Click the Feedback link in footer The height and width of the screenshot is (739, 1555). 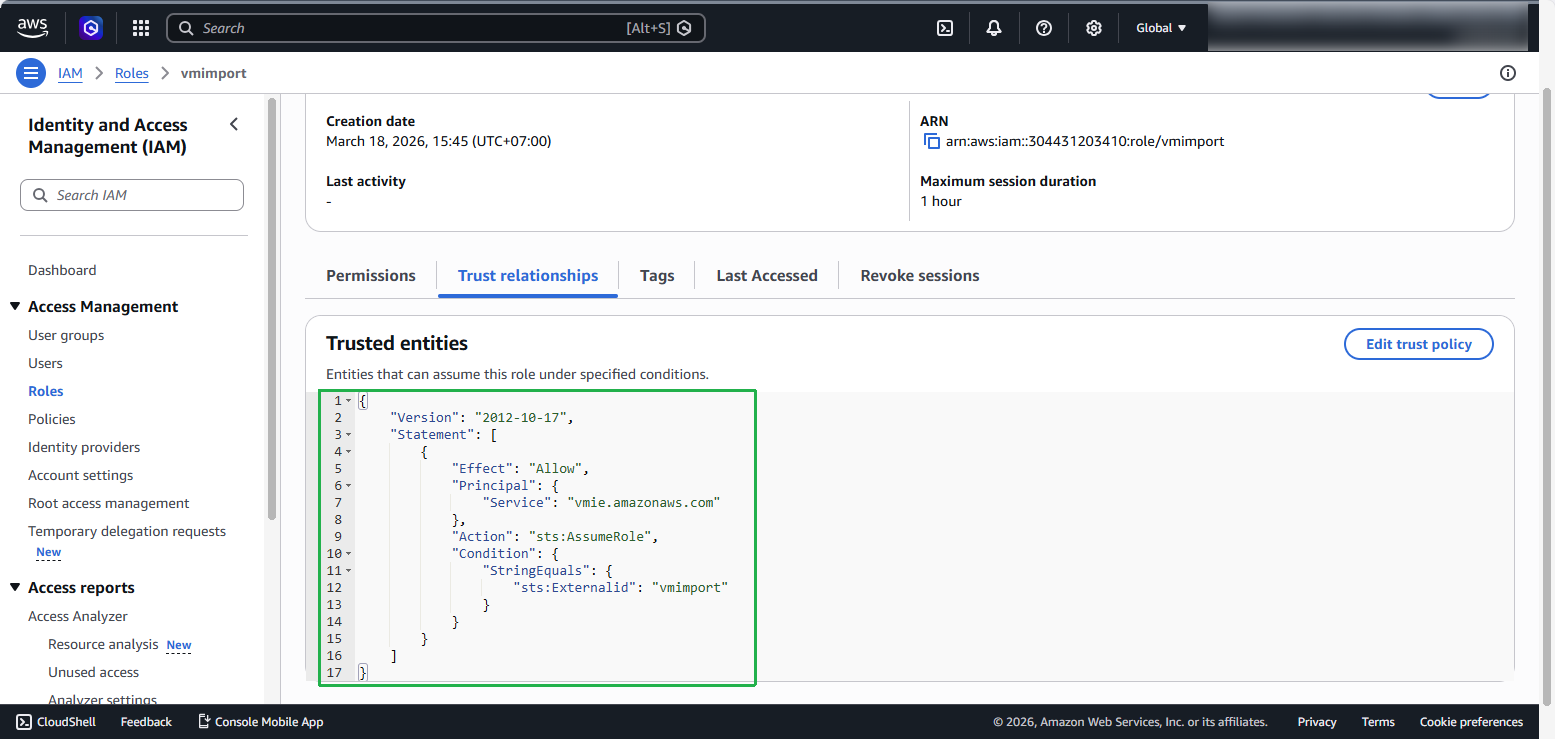tap(146, 722)
